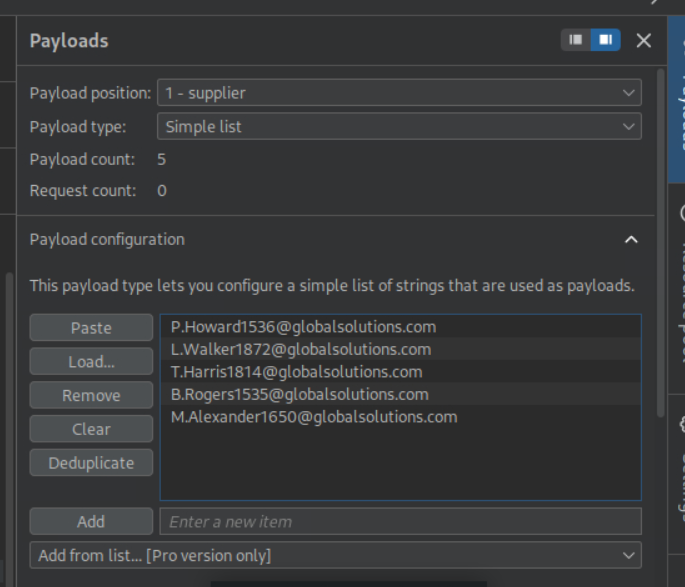Screen dimensions: 685x587
Task: Focus the Enter a new item field
Action: 400,521
